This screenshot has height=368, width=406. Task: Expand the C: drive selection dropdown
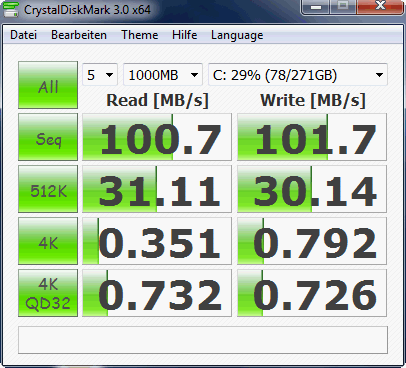pyautogui.click(x=298, y=75)
